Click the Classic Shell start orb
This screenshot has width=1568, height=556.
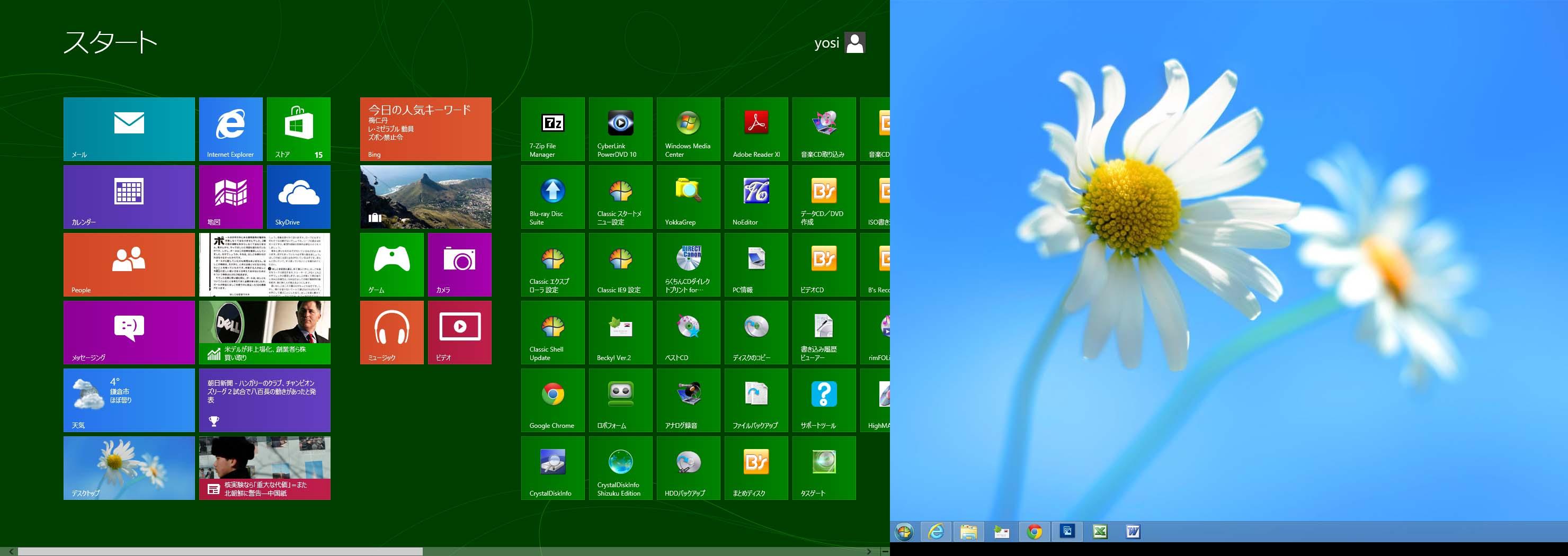point(904,532)
